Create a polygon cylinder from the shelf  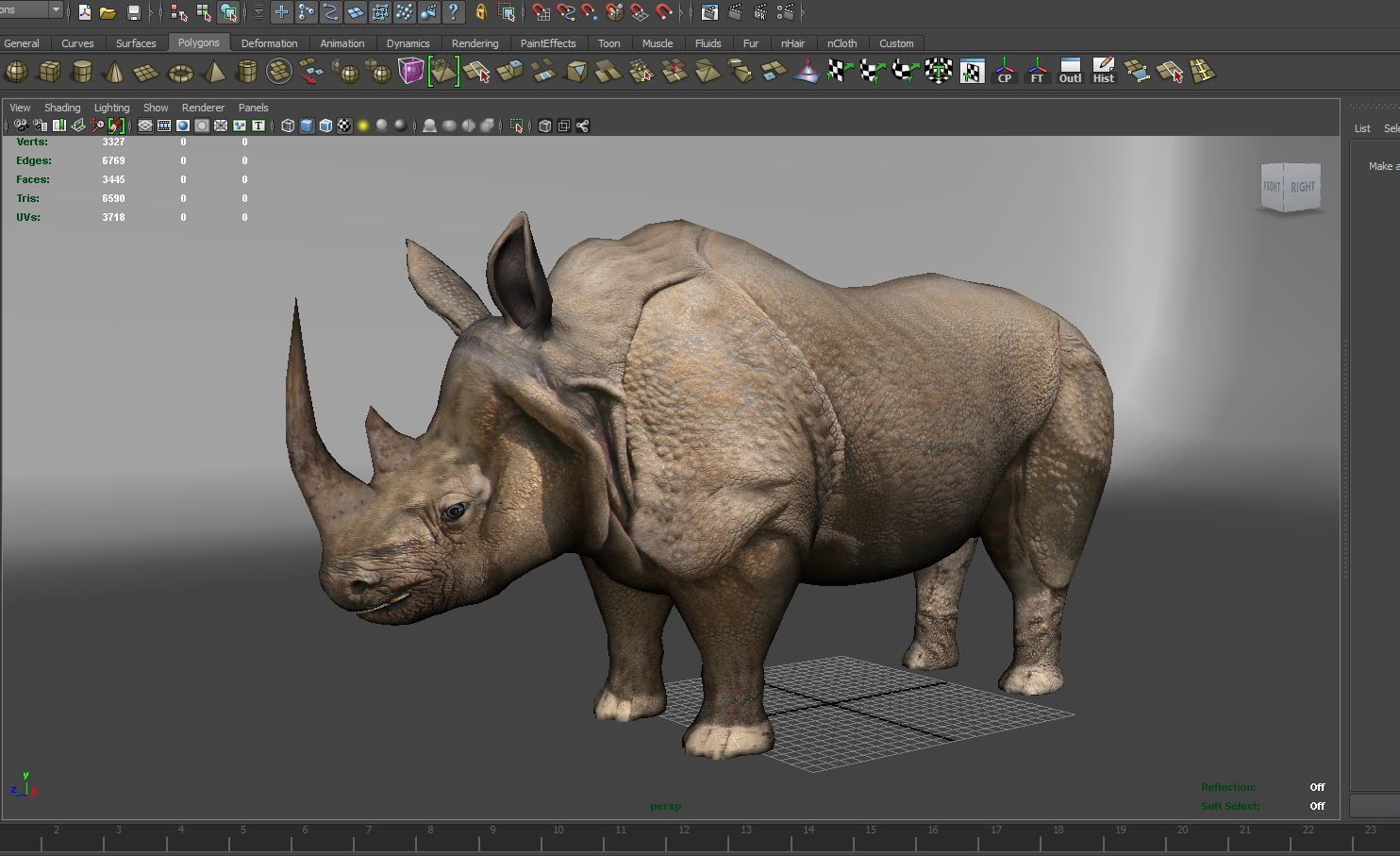[82, 72]
